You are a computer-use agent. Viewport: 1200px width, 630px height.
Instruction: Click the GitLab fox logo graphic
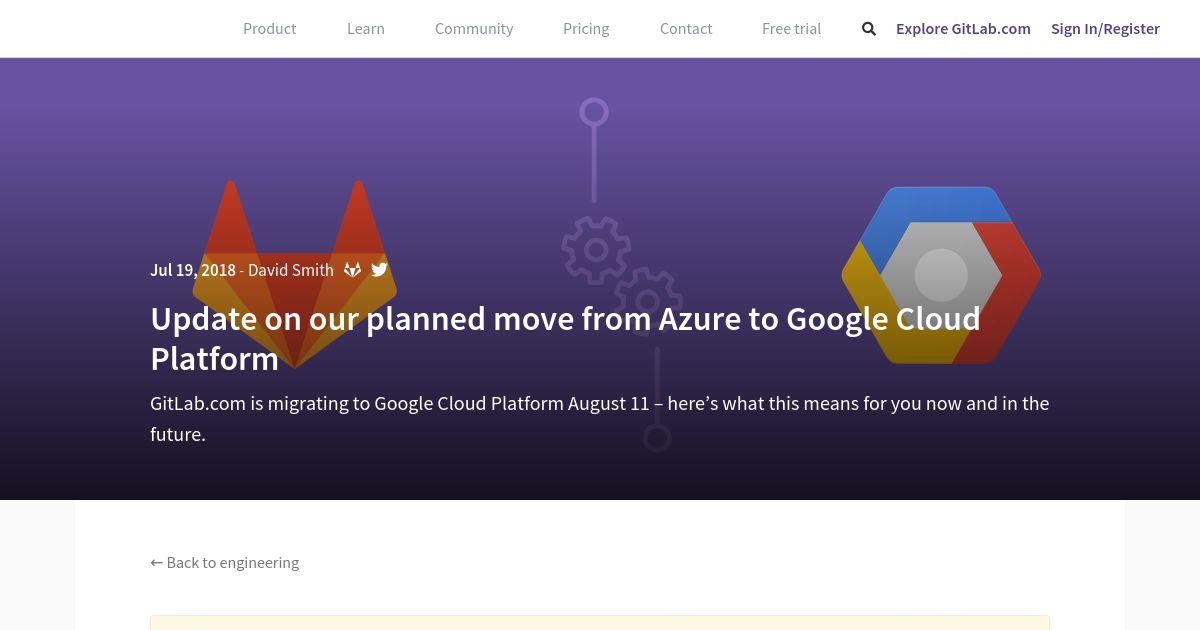click(295, 274)
